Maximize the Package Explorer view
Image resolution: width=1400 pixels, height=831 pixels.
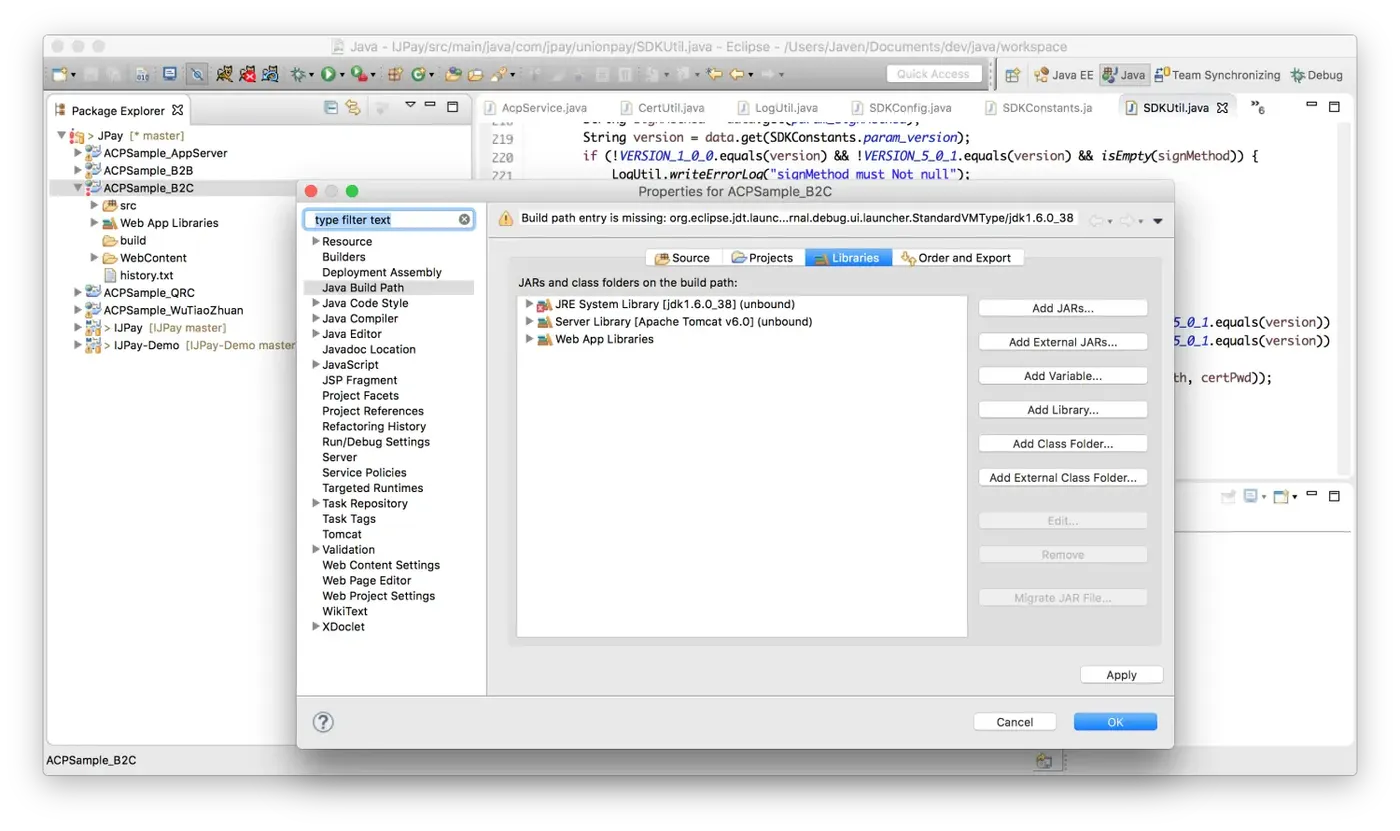point(452,106)
